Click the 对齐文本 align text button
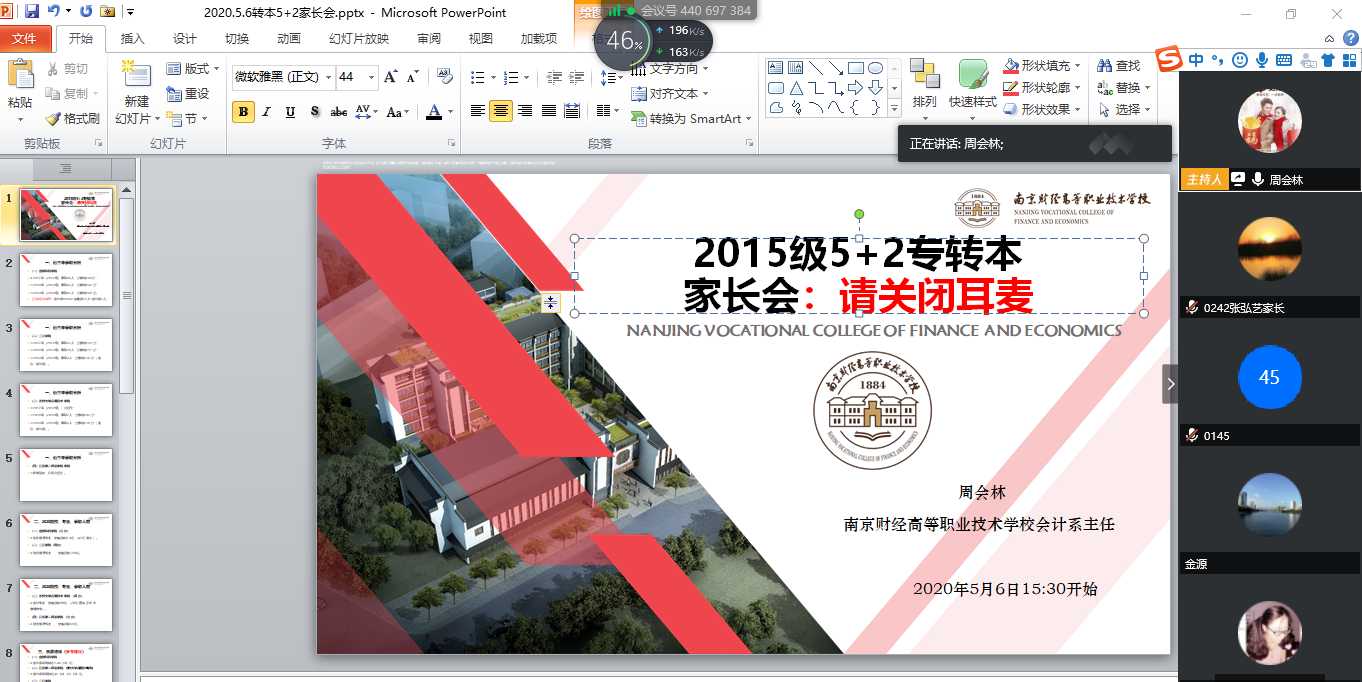Image resolution: width=1362 pixels, height=682 pixels. click(x=671, y=94)
